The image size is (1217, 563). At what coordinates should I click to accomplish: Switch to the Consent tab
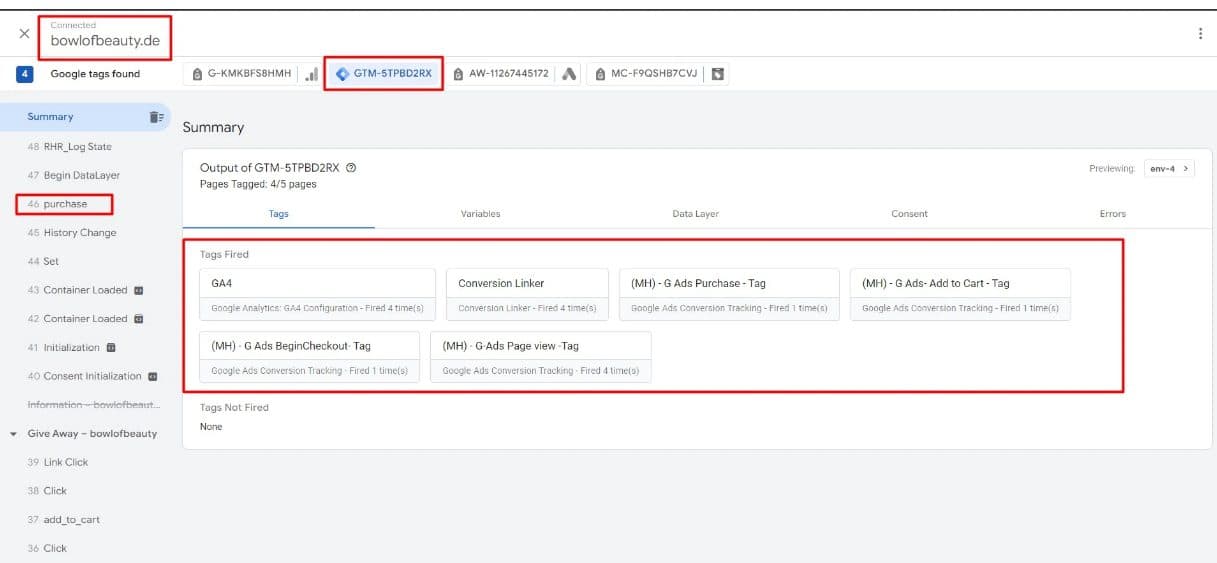[909, 214]
